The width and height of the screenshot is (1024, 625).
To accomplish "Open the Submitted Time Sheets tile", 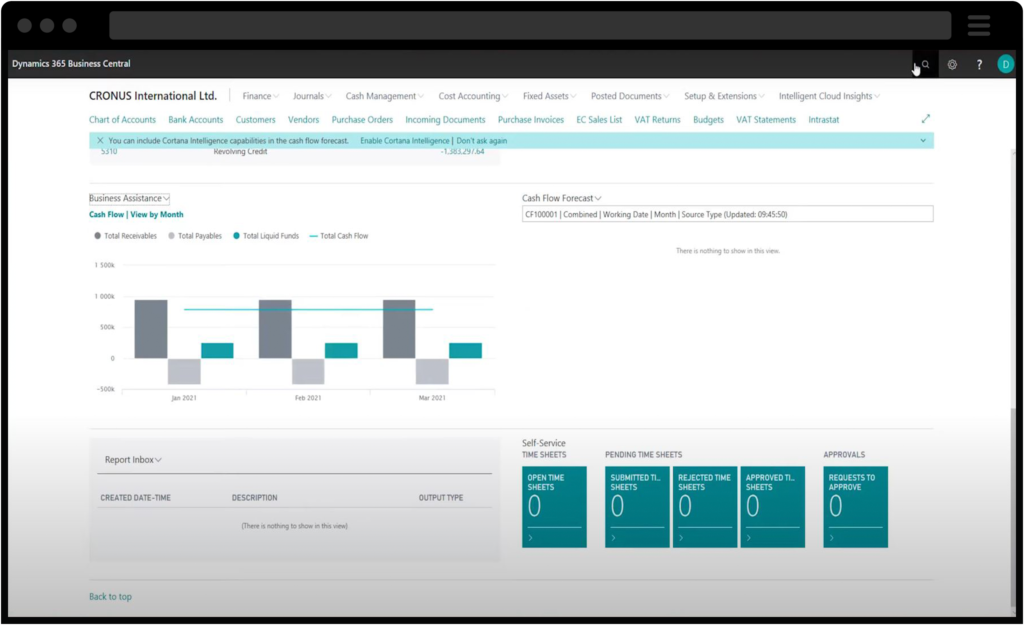I will click(x=637, y=507).
